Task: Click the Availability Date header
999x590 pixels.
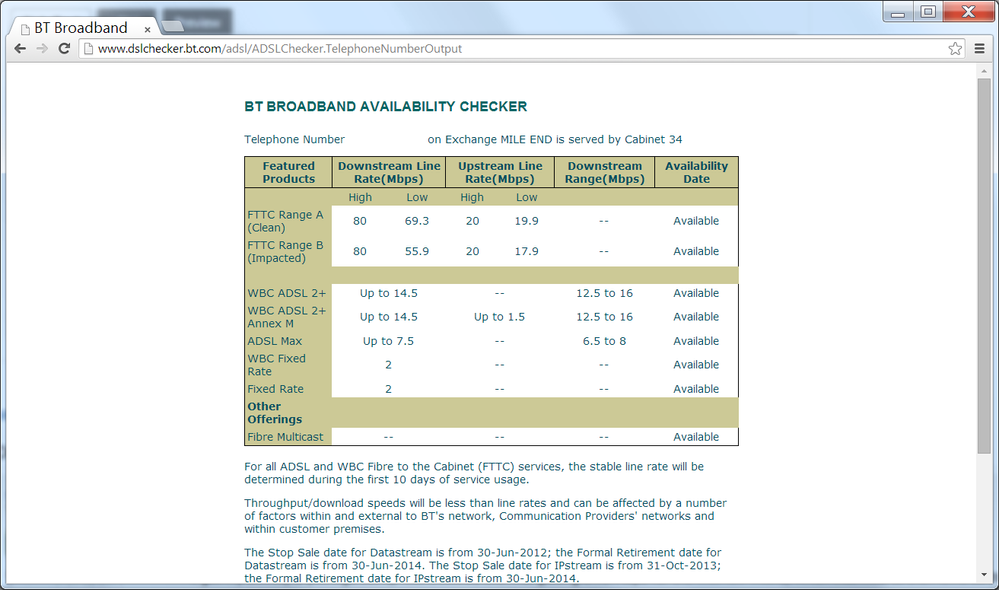Action: pyautogui.click(x=696, y=172)
